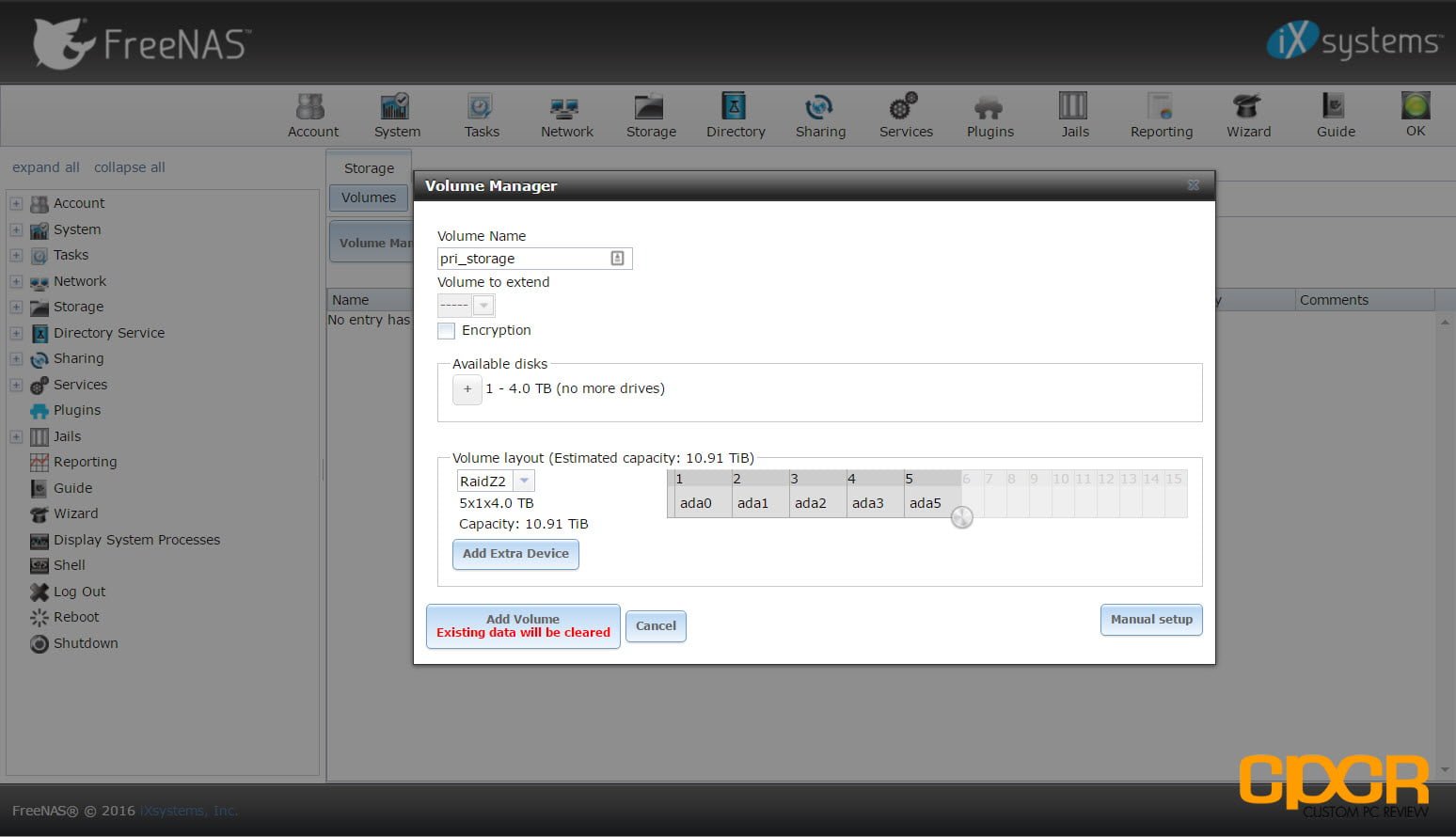
Task: Click the collapse all link
Action: pos(130,167)
